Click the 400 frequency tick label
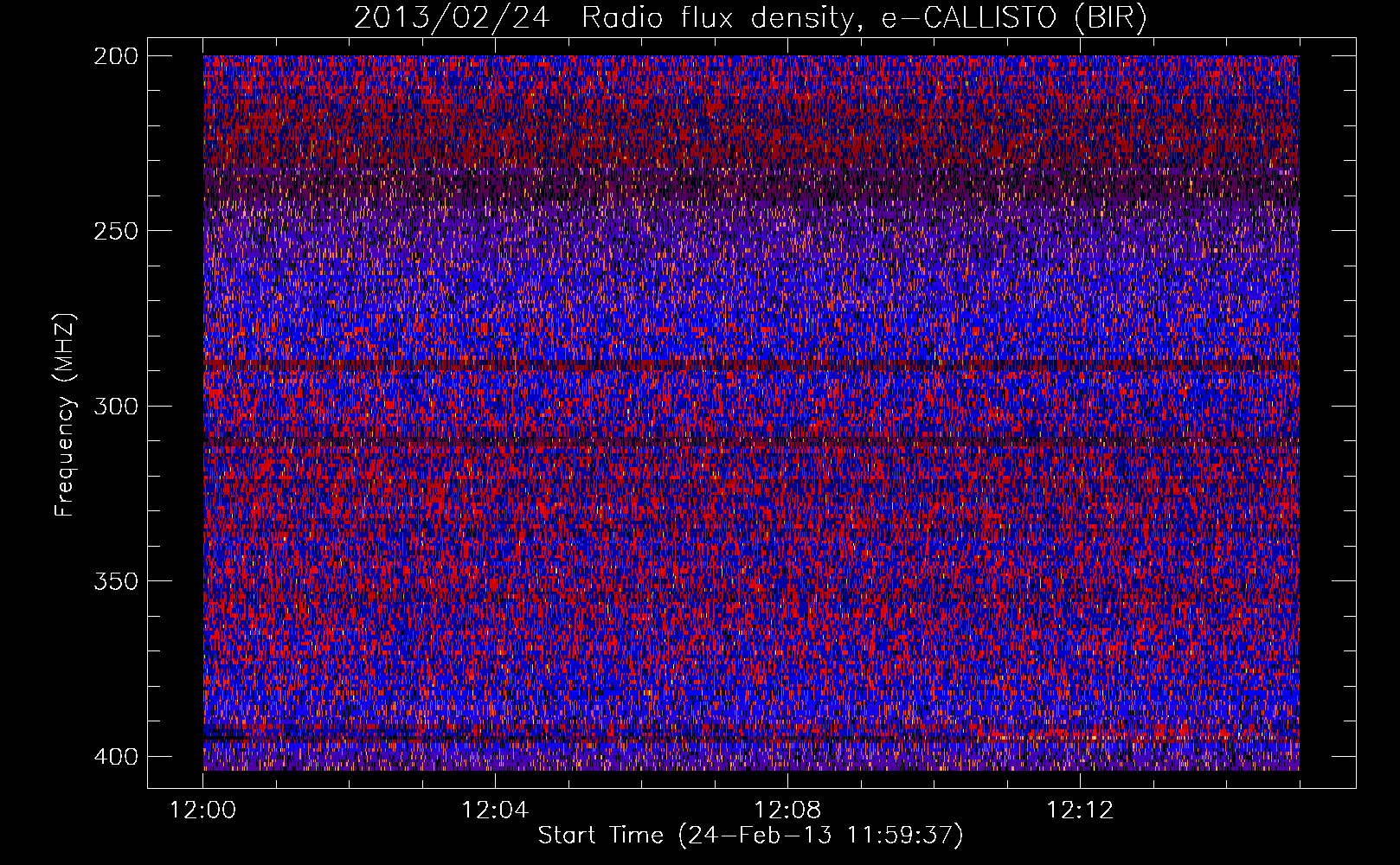1400x865 pixels. click(115, 757)
